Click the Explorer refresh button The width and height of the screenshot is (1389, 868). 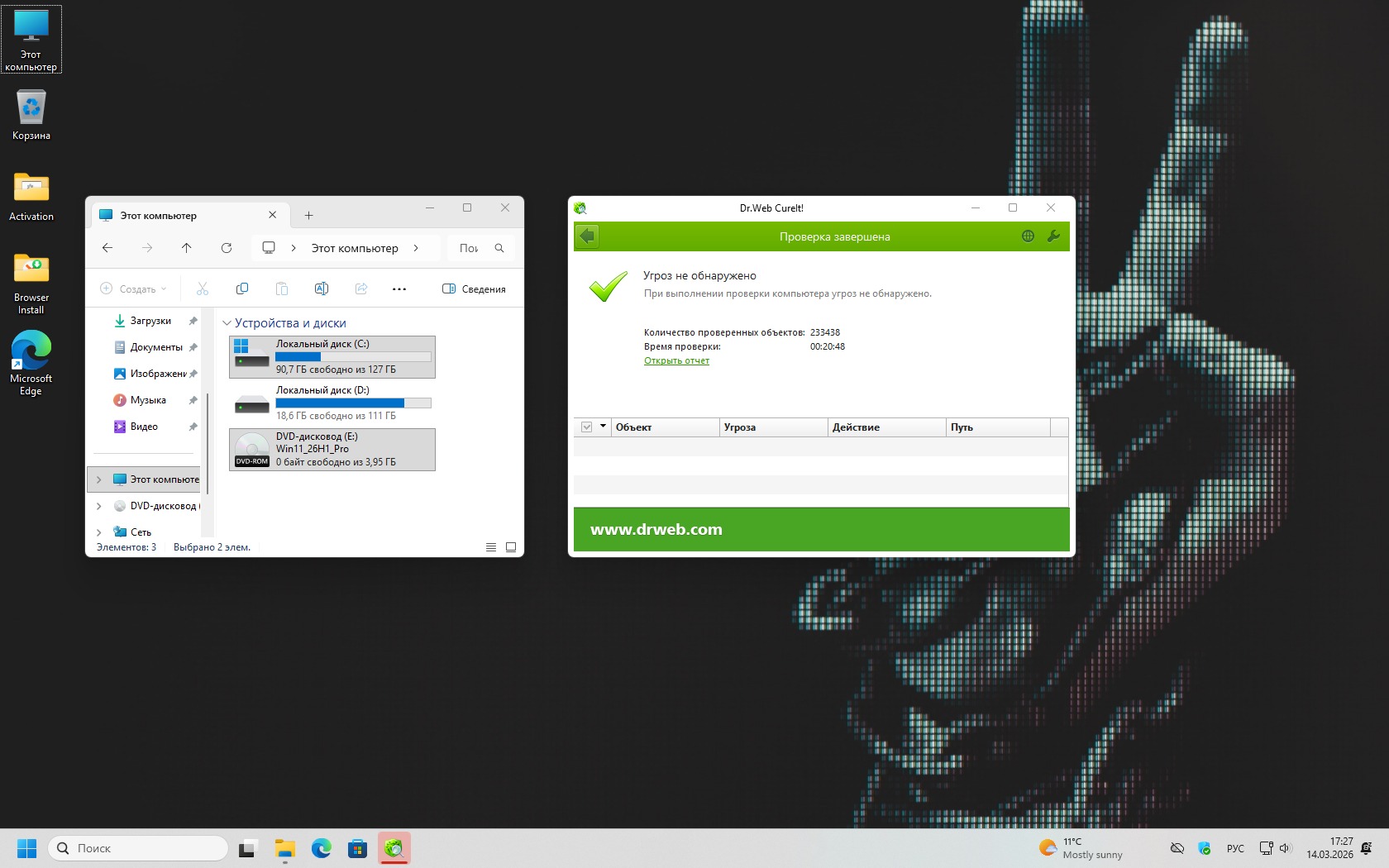coord(227,248)
